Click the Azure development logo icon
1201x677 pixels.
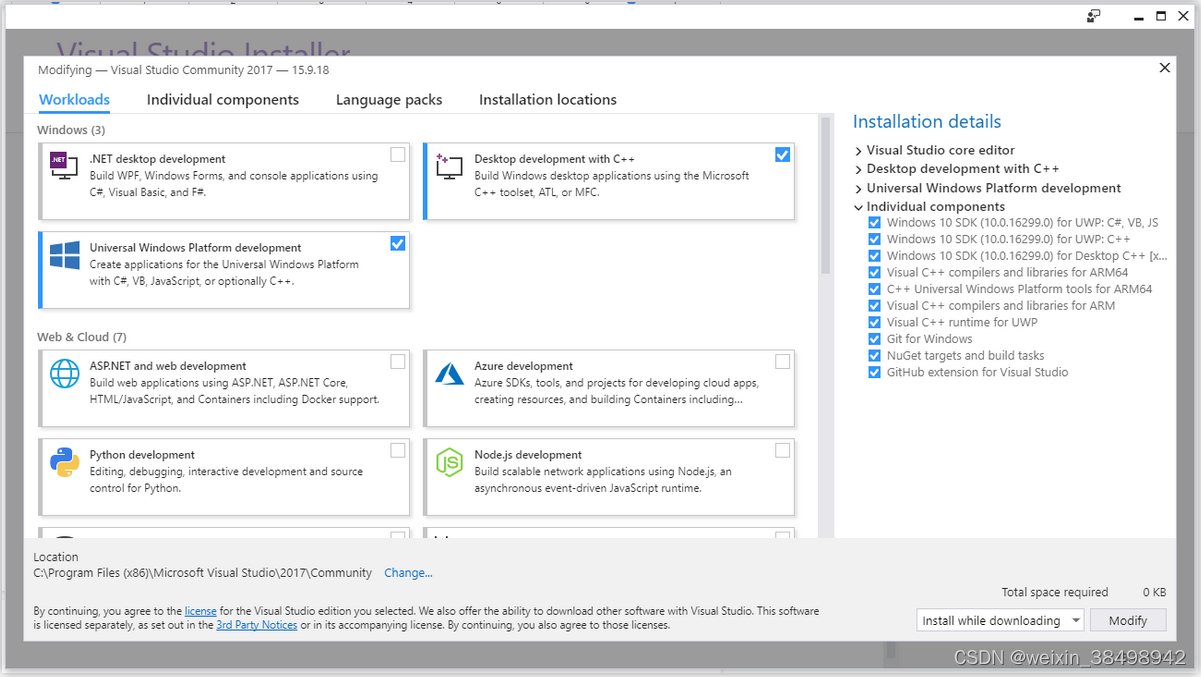(x=449, y=373)
